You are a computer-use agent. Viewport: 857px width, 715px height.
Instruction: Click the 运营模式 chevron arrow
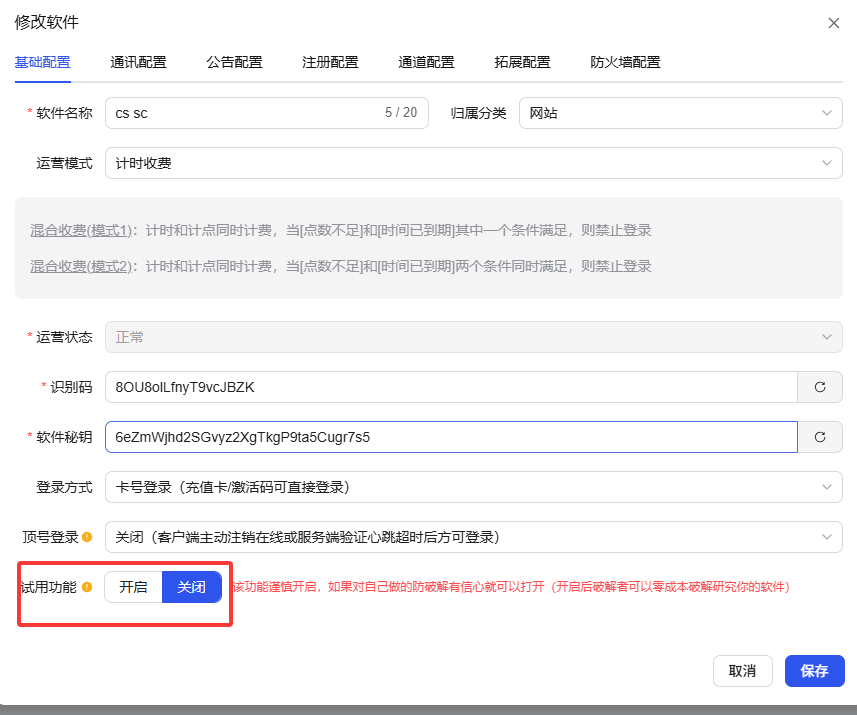click(x=826, y=163)
